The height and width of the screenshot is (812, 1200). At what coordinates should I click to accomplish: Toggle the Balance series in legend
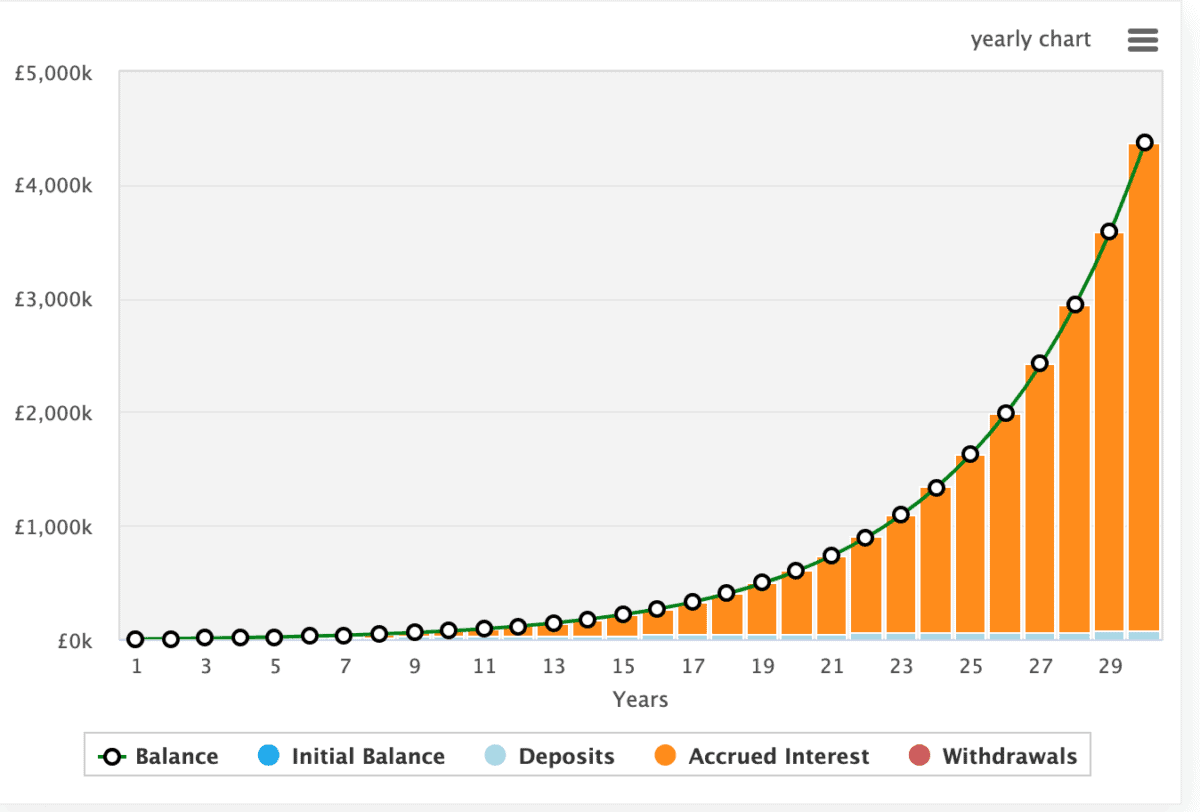coord(176,756)
